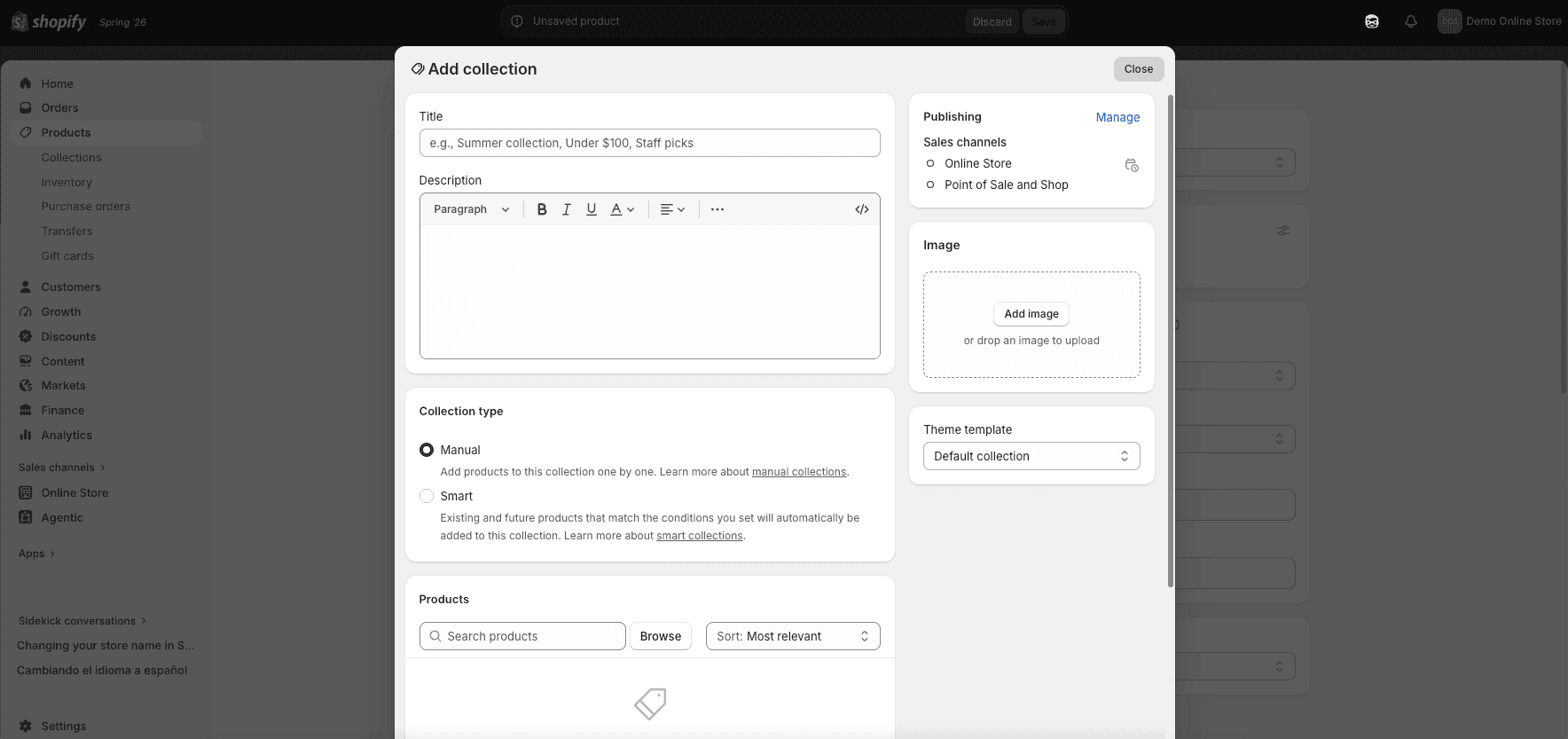This screenshot has height=739, width=1568.
Task: Apply underline formatting in description editor
Action: 592,209
